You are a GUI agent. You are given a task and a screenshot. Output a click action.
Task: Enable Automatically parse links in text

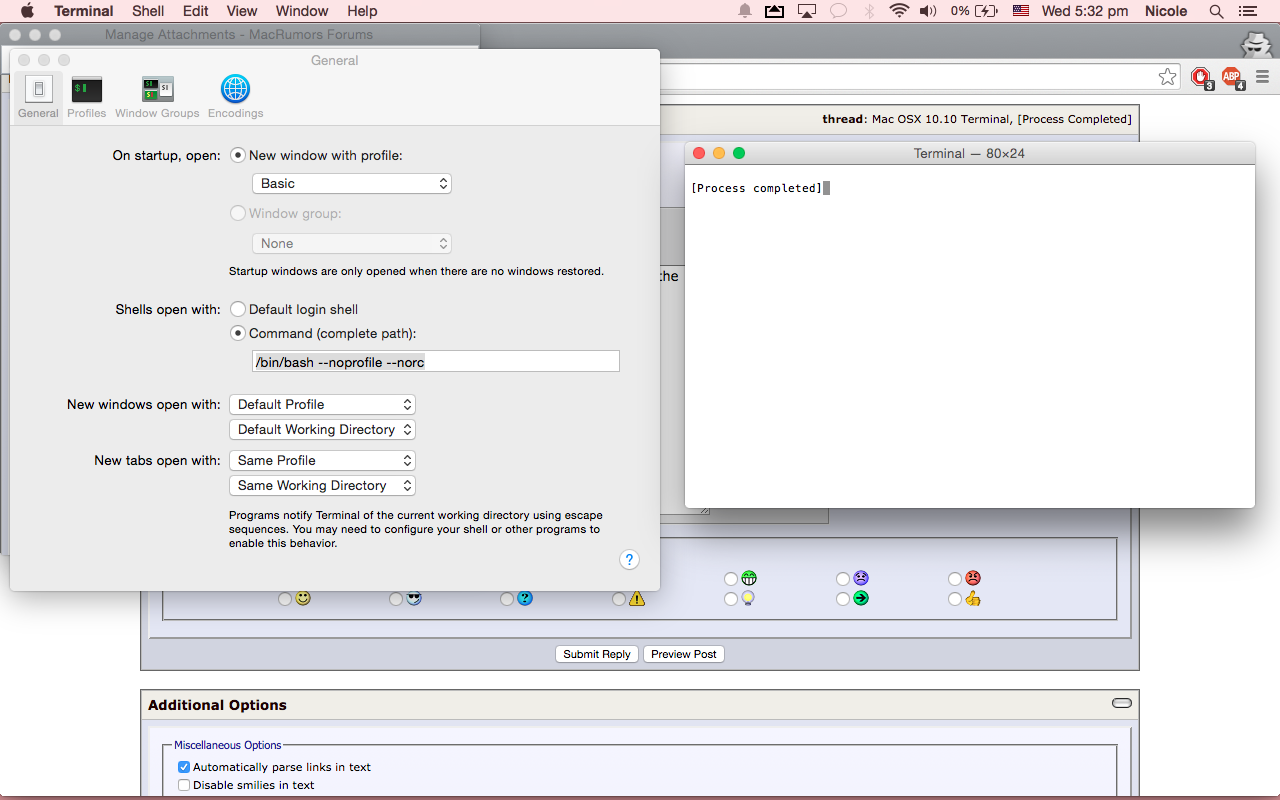click(x=184, y=767)
